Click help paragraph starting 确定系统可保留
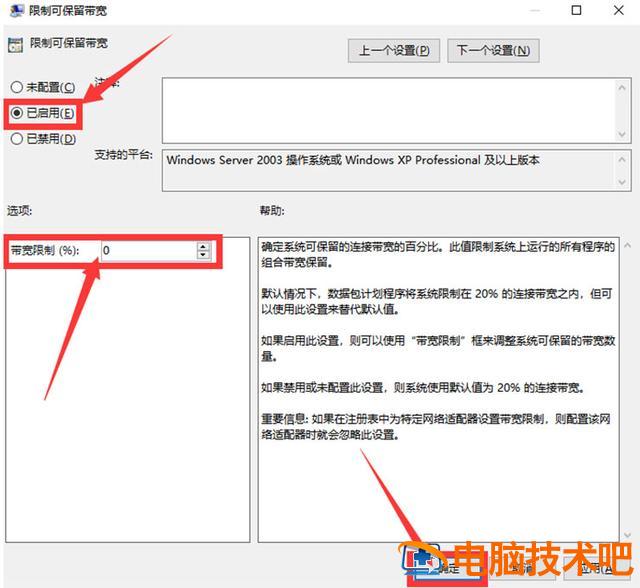 click(x=438, y=254)
